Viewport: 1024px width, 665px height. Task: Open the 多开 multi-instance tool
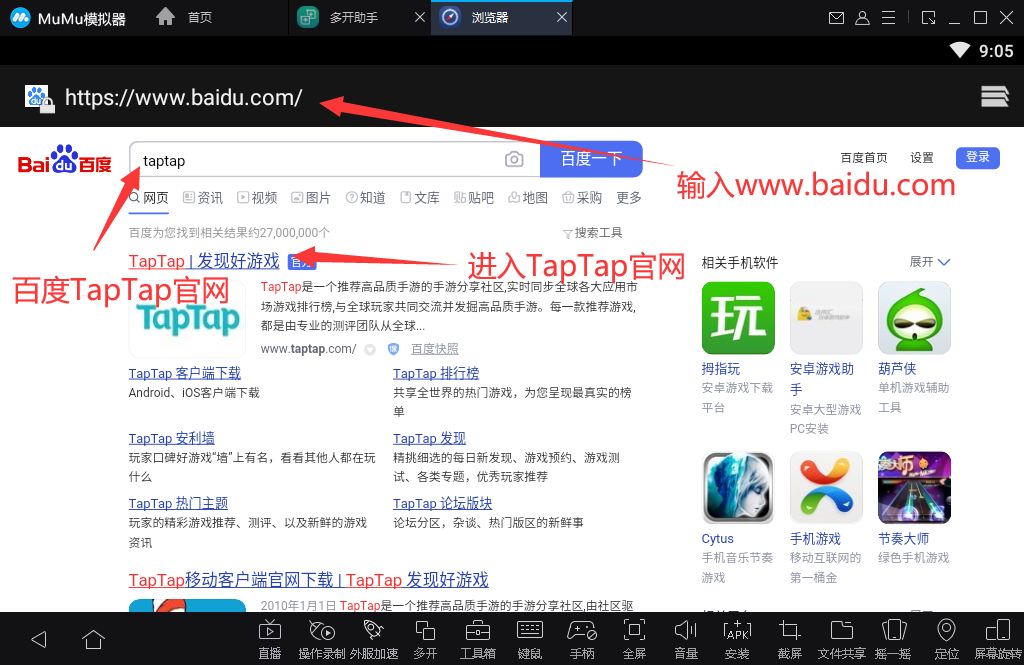425,639
